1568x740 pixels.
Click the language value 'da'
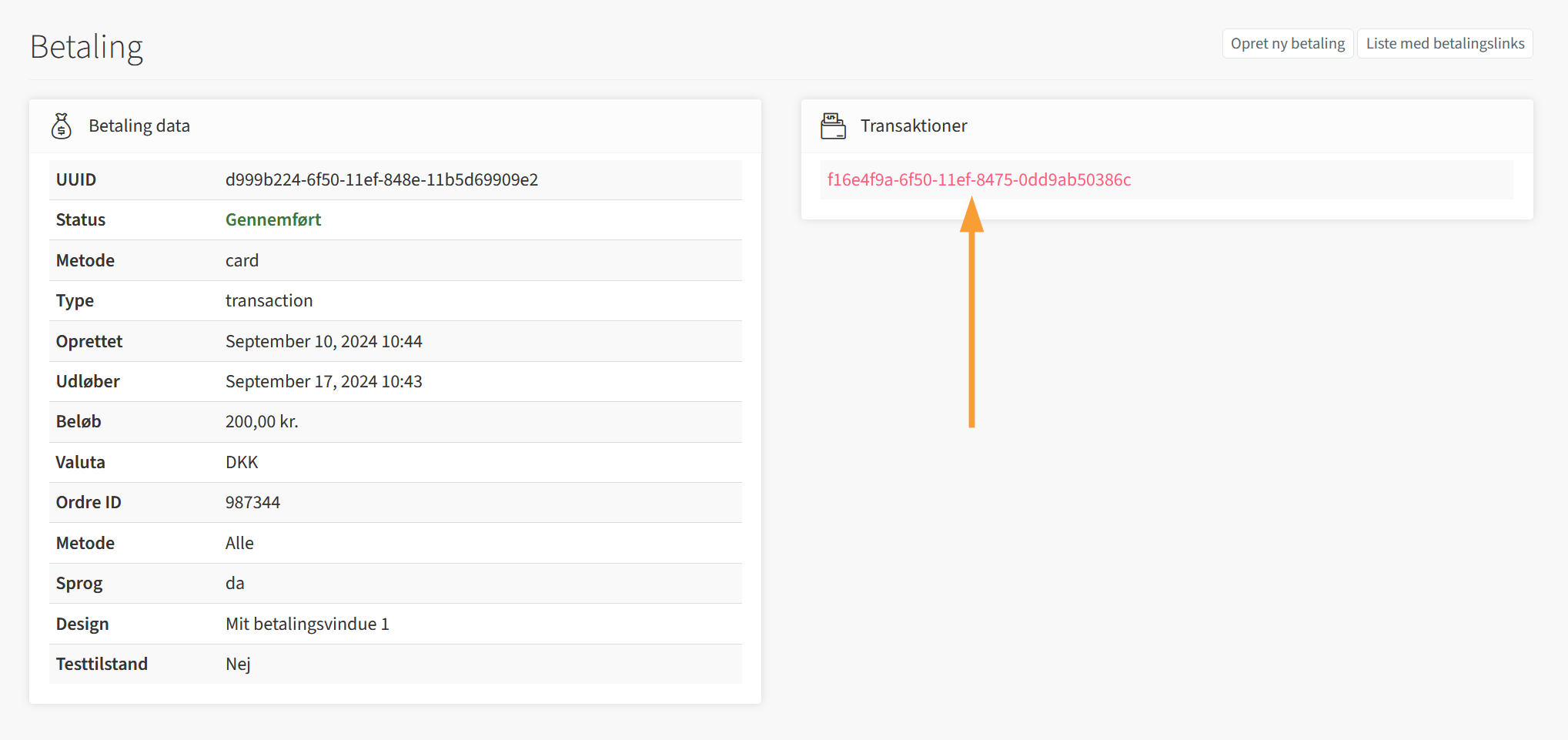coord(235,583)
